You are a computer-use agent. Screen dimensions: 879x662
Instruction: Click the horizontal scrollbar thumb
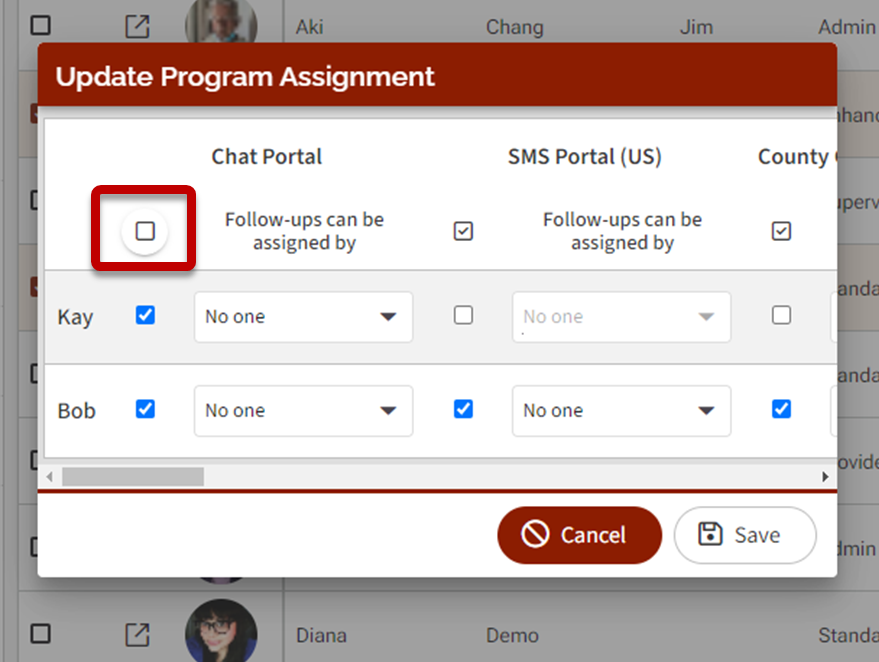tap(132, 477)
